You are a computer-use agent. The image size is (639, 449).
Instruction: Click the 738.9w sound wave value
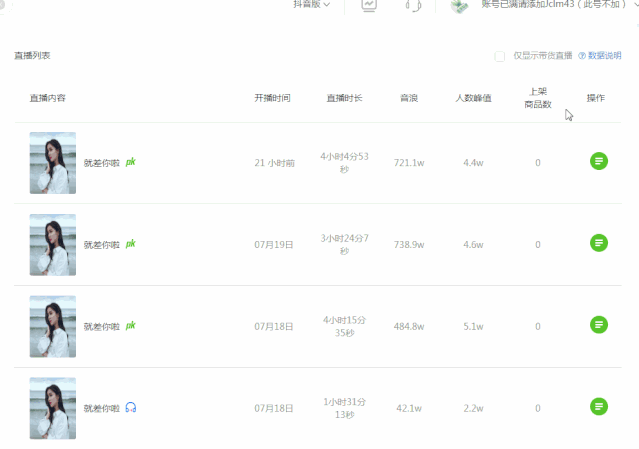click(409, 245)
